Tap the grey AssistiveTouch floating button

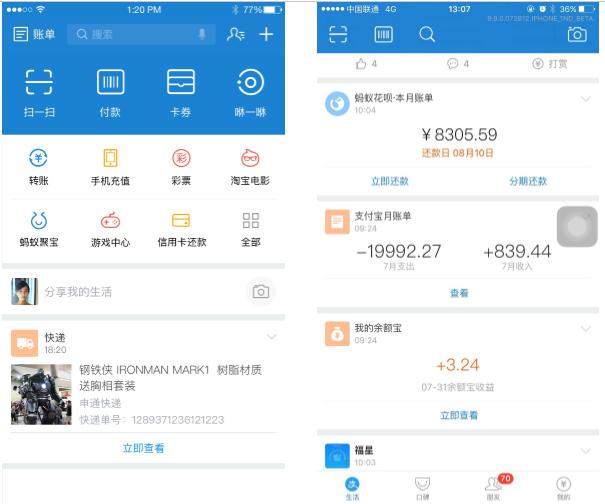tap(577, 226)
